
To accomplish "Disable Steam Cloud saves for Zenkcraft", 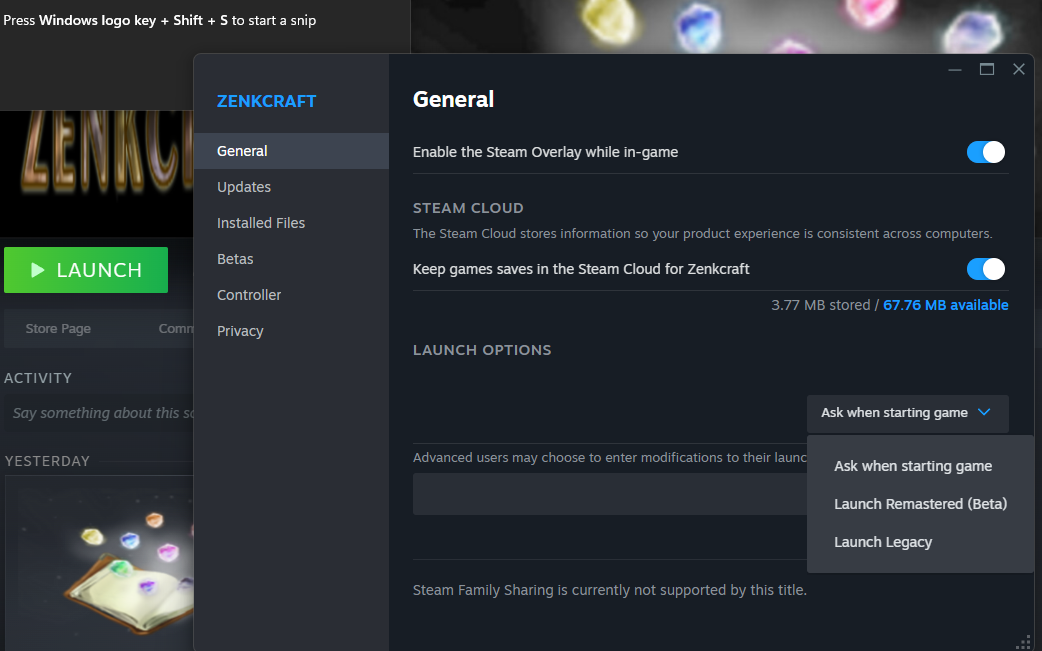I will click(986, 269).
